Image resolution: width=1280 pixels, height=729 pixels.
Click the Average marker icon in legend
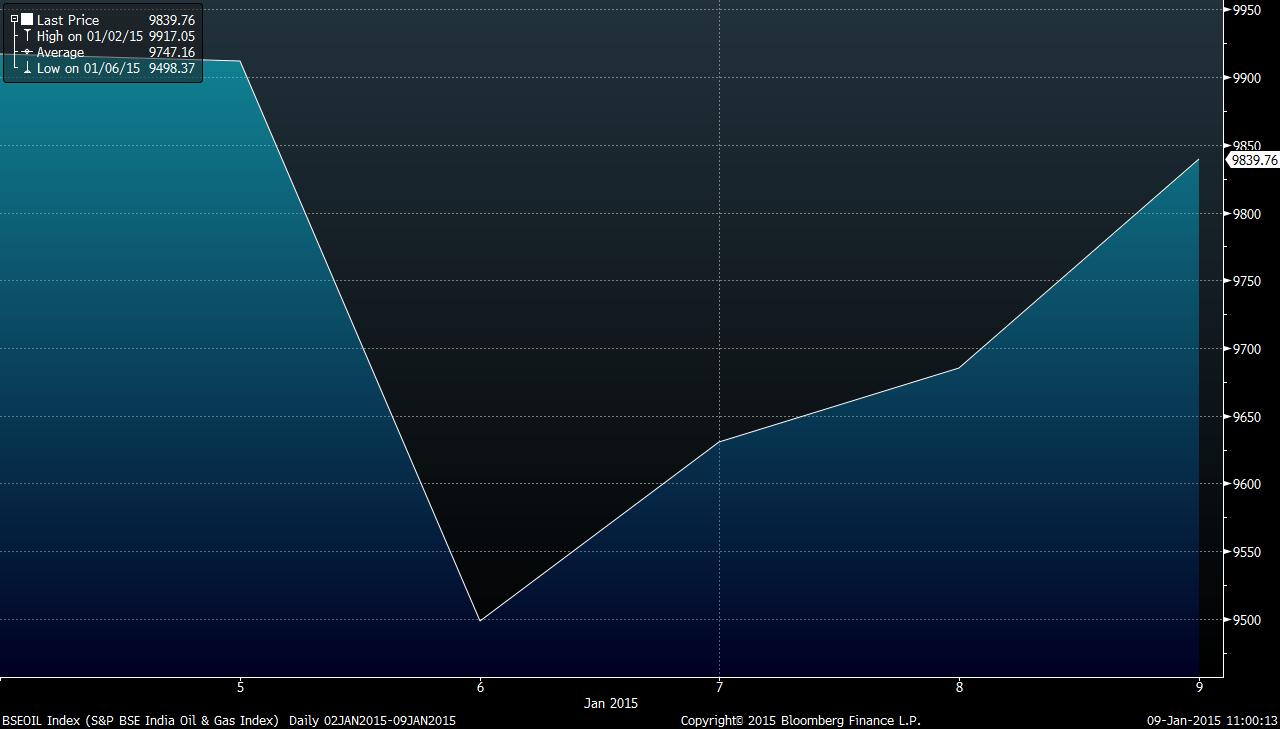pos(27,52)
